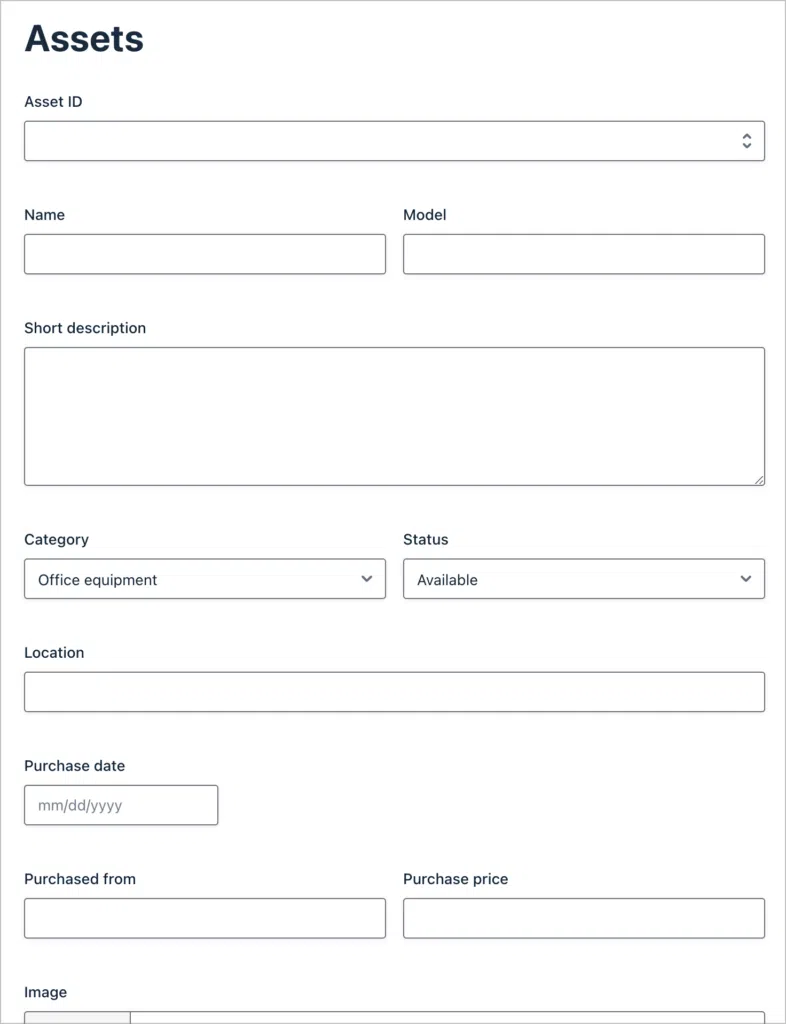Click inside the Short description textarea
Screen dimensions: 786x1024
tap(394, 417)
